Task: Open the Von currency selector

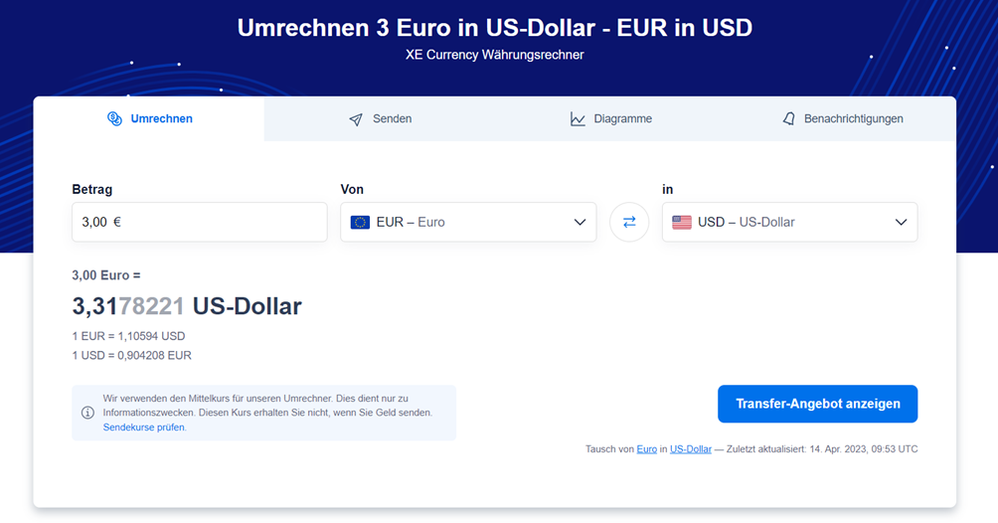Action: tap(468, 222)
